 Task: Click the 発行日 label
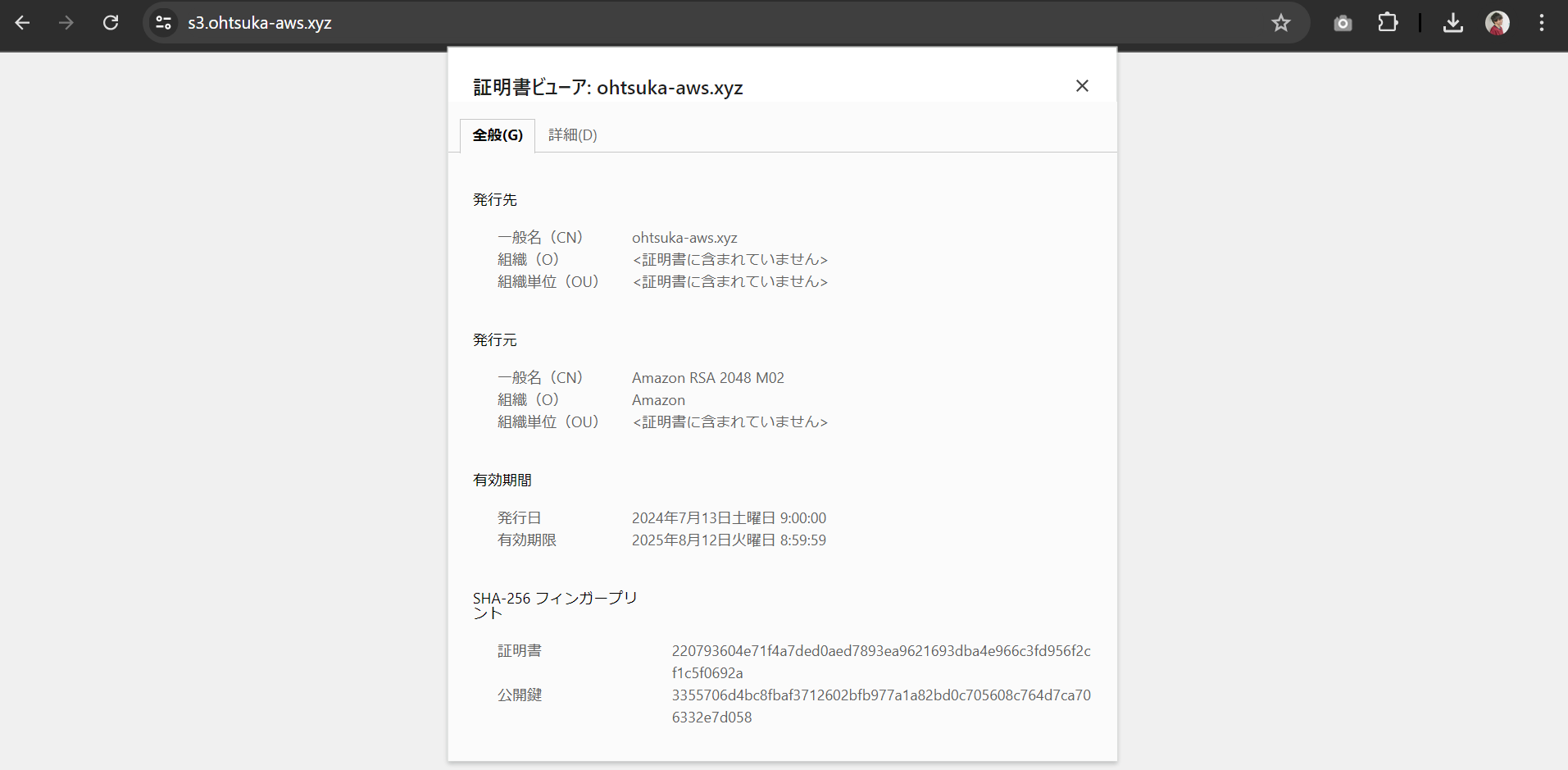[520, 518]
